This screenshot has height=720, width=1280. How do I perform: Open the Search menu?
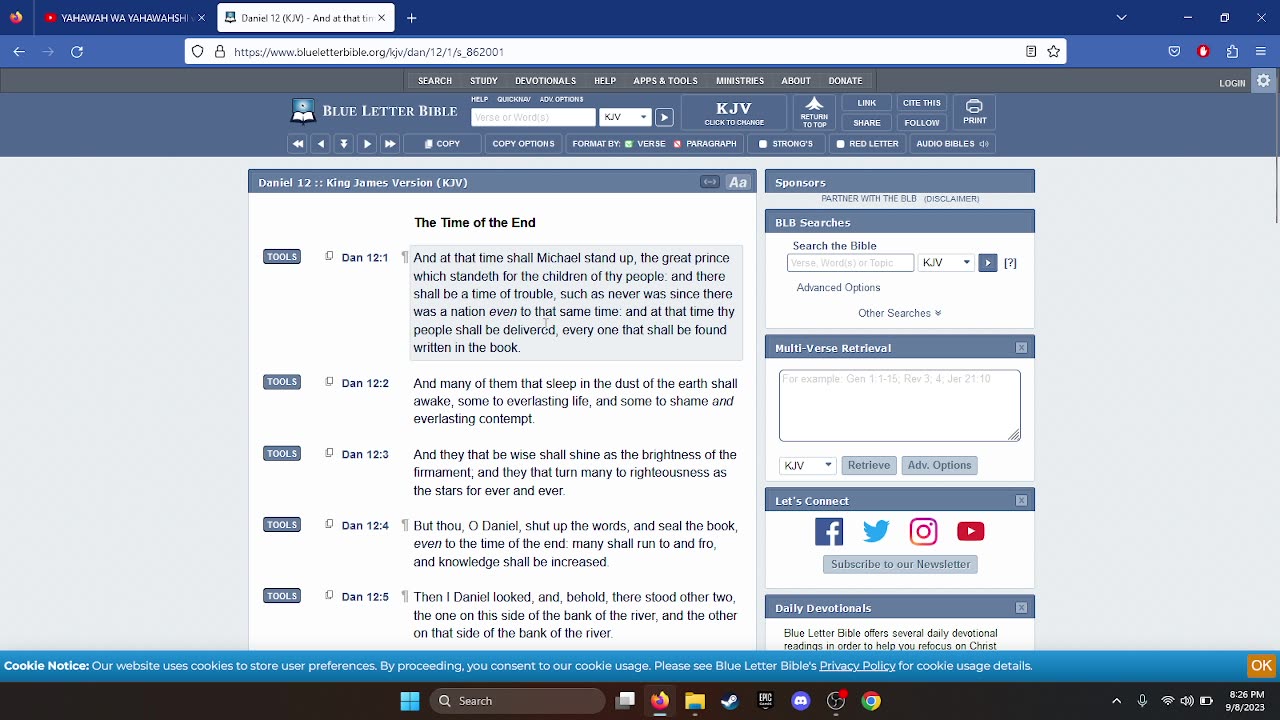(x=435, y=81)
